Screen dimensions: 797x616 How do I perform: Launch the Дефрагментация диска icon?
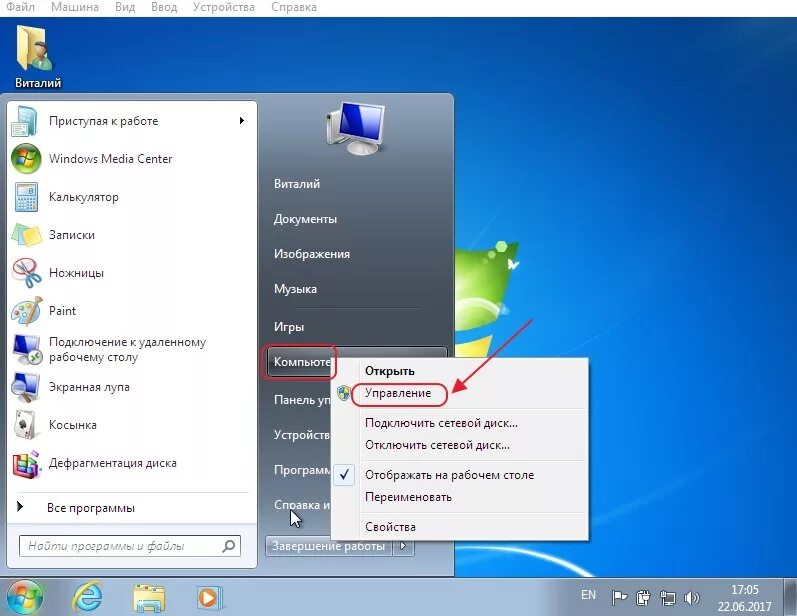pyautogui.click(x=25, y=463)
